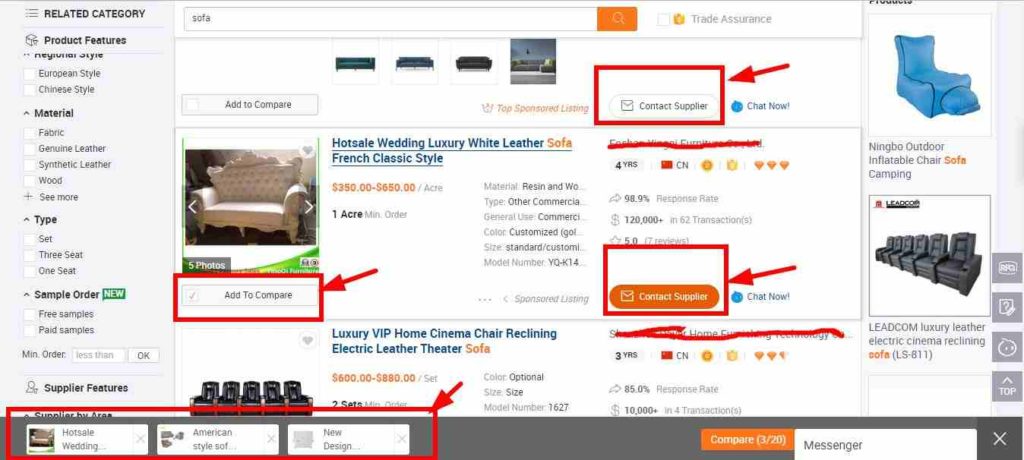The height and width of the screenshot is (460, 1024).
Task: Open Messenger chat box
Action: pos(885,445)
